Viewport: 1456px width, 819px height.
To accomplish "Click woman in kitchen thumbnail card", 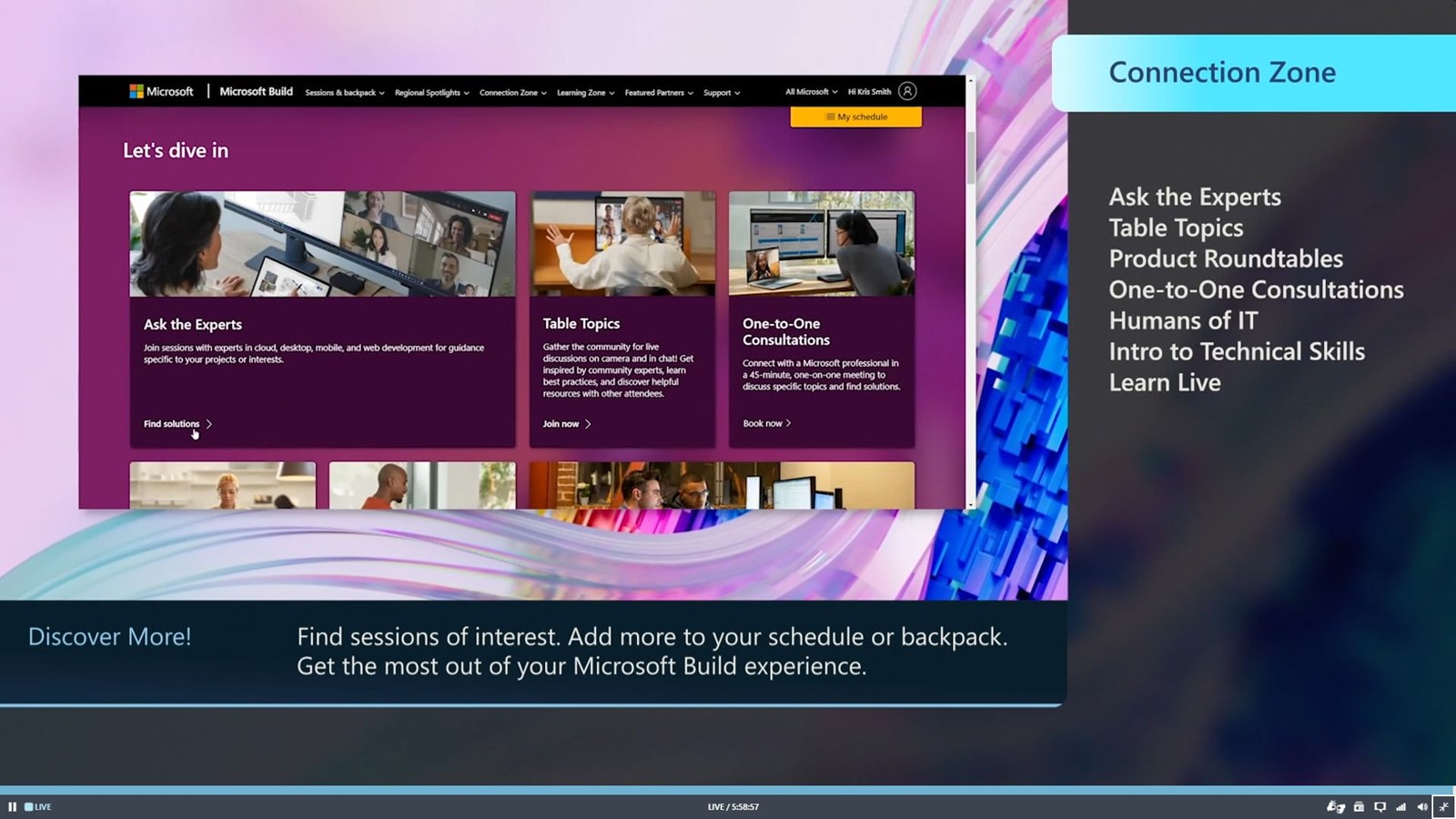I will (x=223, y=485).
